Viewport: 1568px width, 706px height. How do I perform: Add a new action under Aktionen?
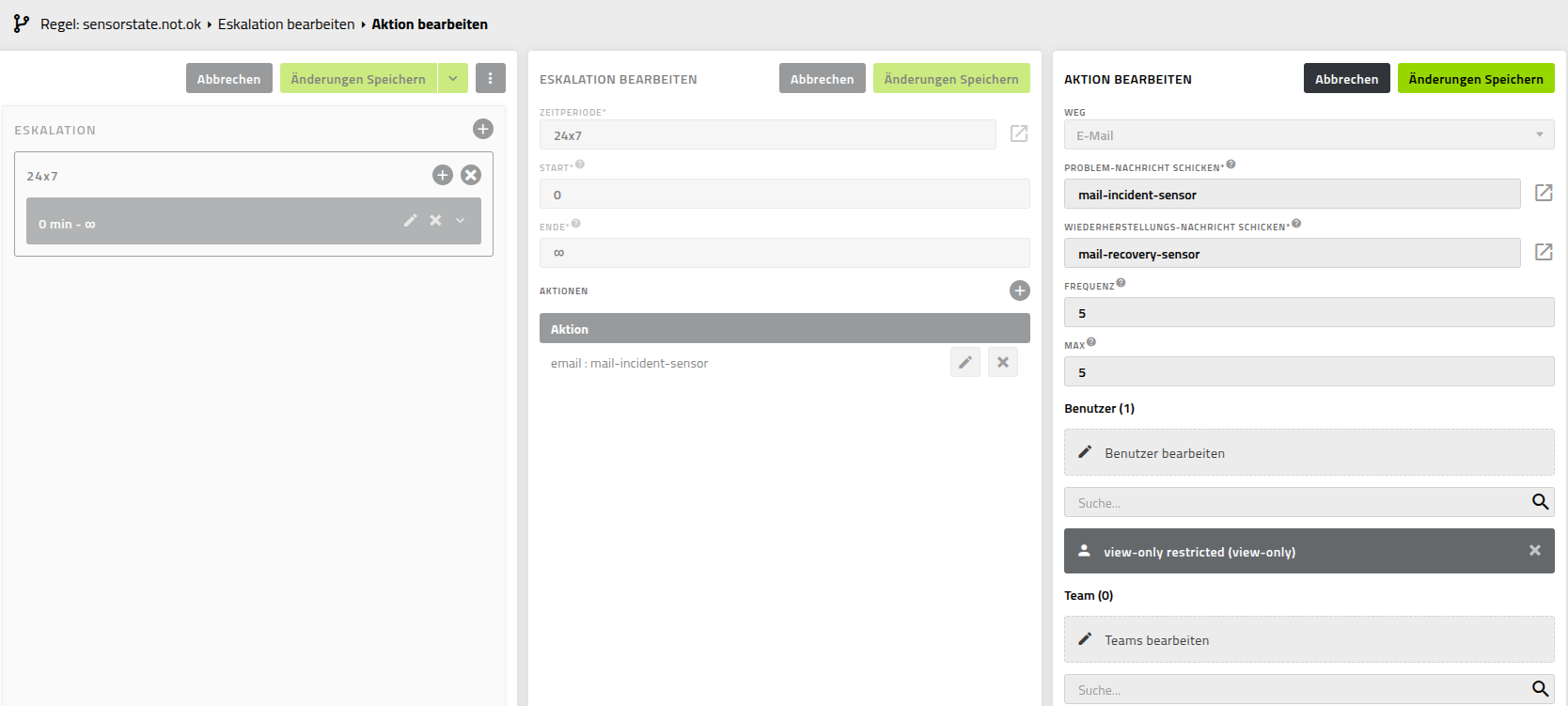(x=1019, y=290)
